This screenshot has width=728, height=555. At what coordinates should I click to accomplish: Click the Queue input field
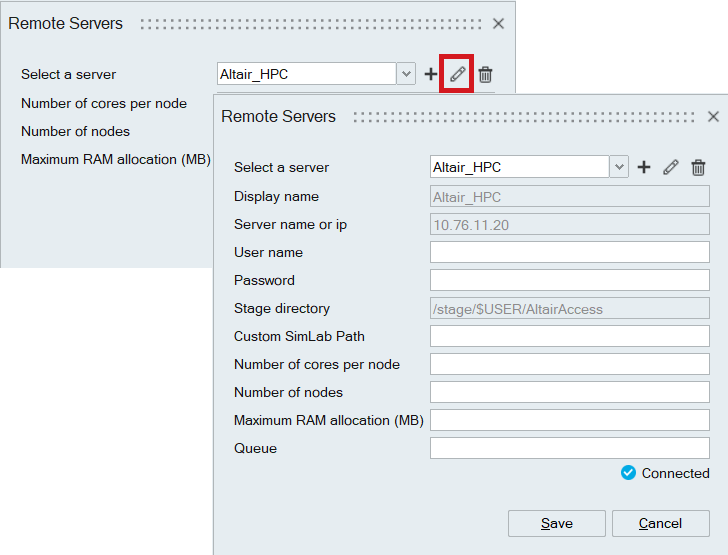point(569,448)
